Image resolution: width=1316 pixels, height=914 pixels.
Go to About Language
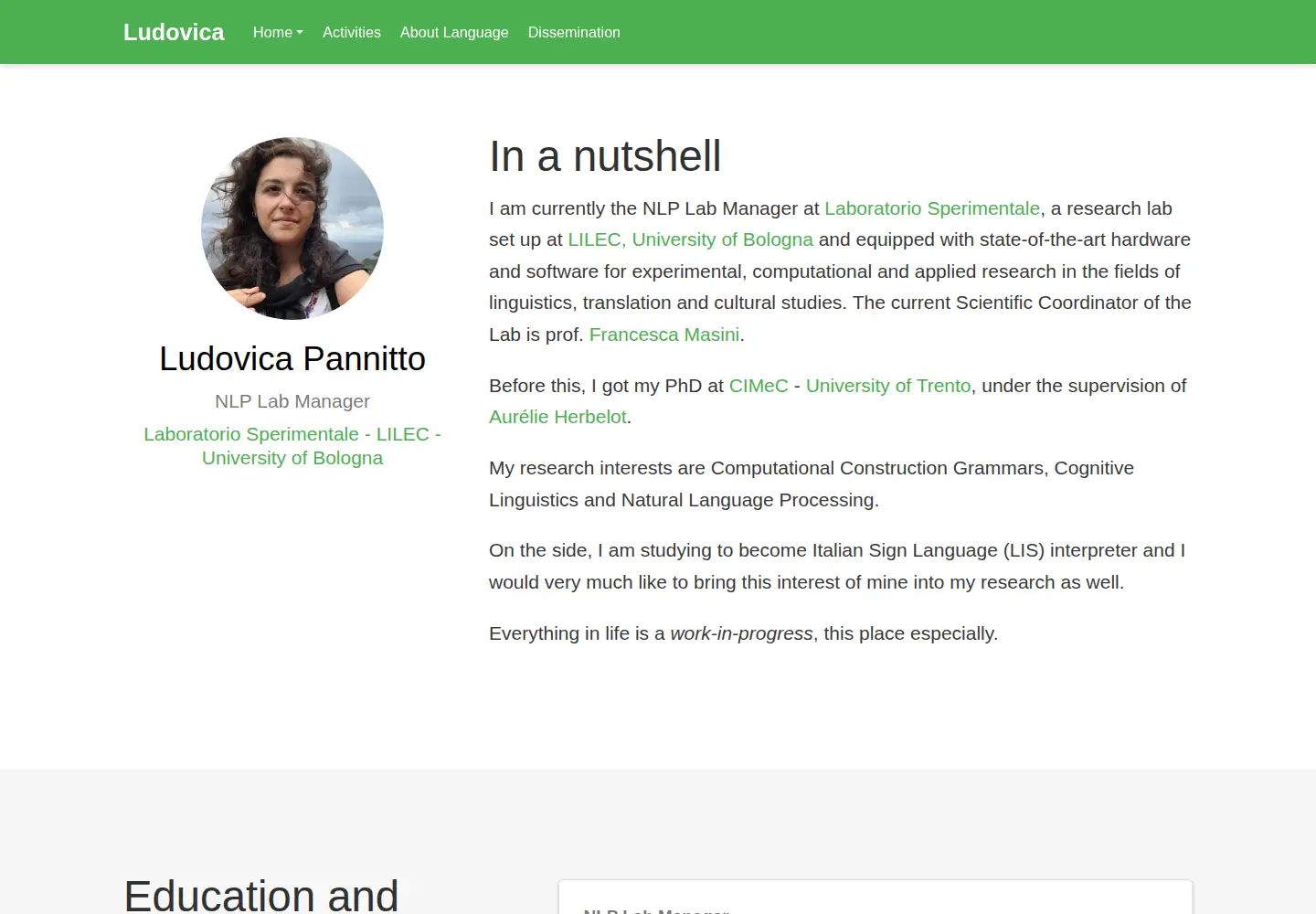tap(454, 32)
